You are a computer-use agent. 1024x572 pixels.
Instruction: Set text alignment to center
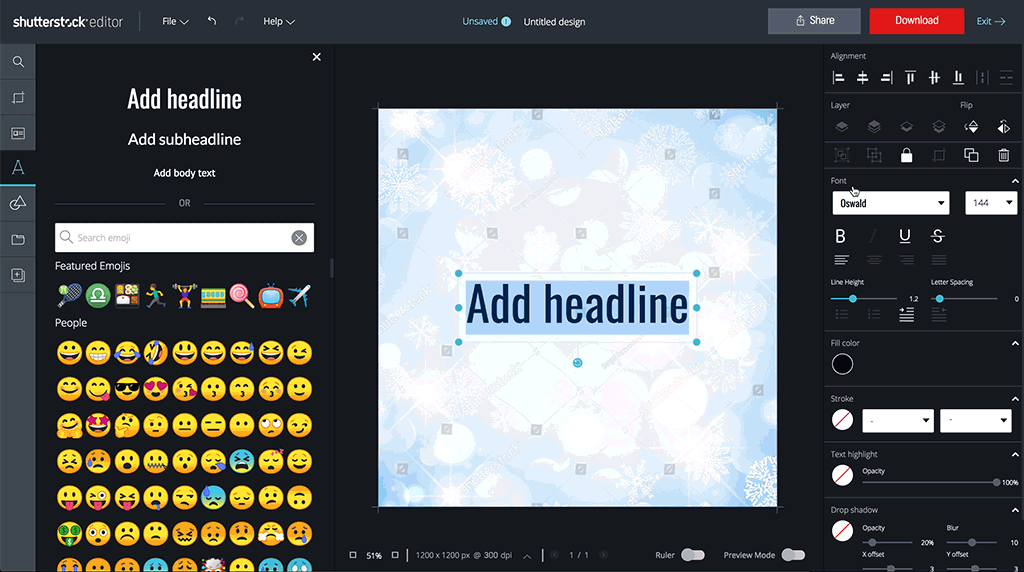874,260
